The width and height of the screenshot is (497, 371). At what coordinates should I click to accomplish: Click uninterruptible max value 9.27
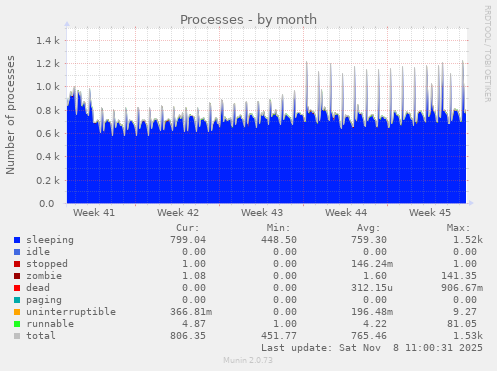pos(465,312)
